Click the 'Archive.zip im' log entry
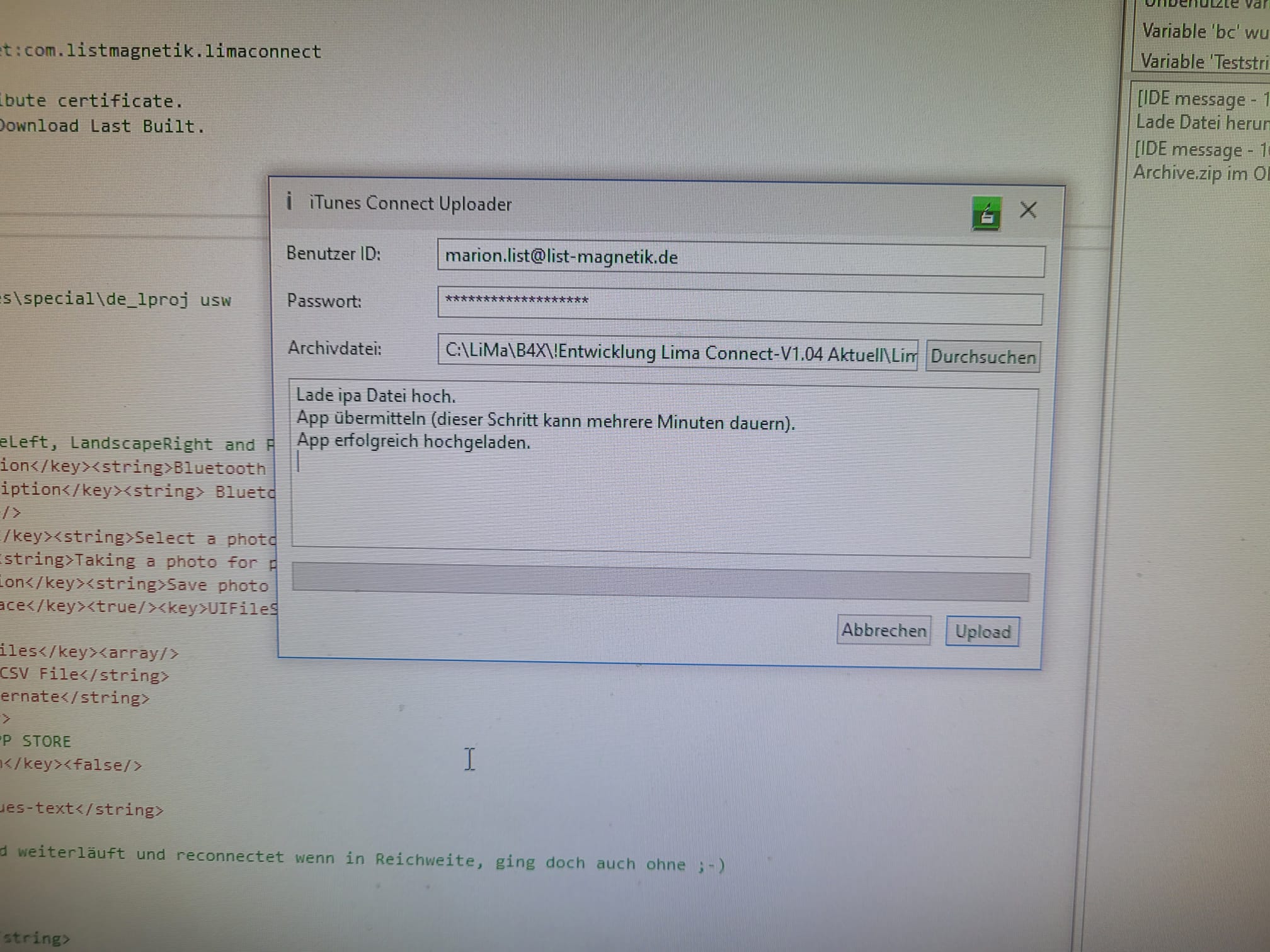This screenshot has height=952, width=1270. [1200, 173]
